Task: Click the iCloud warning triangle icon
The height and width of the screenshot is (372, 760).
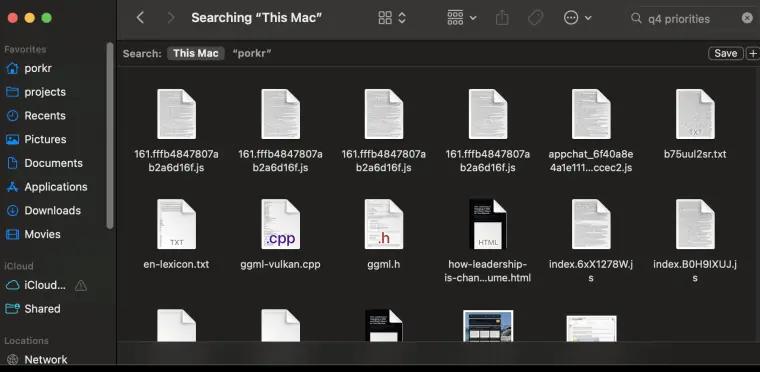Action: [x=80, y=286]
